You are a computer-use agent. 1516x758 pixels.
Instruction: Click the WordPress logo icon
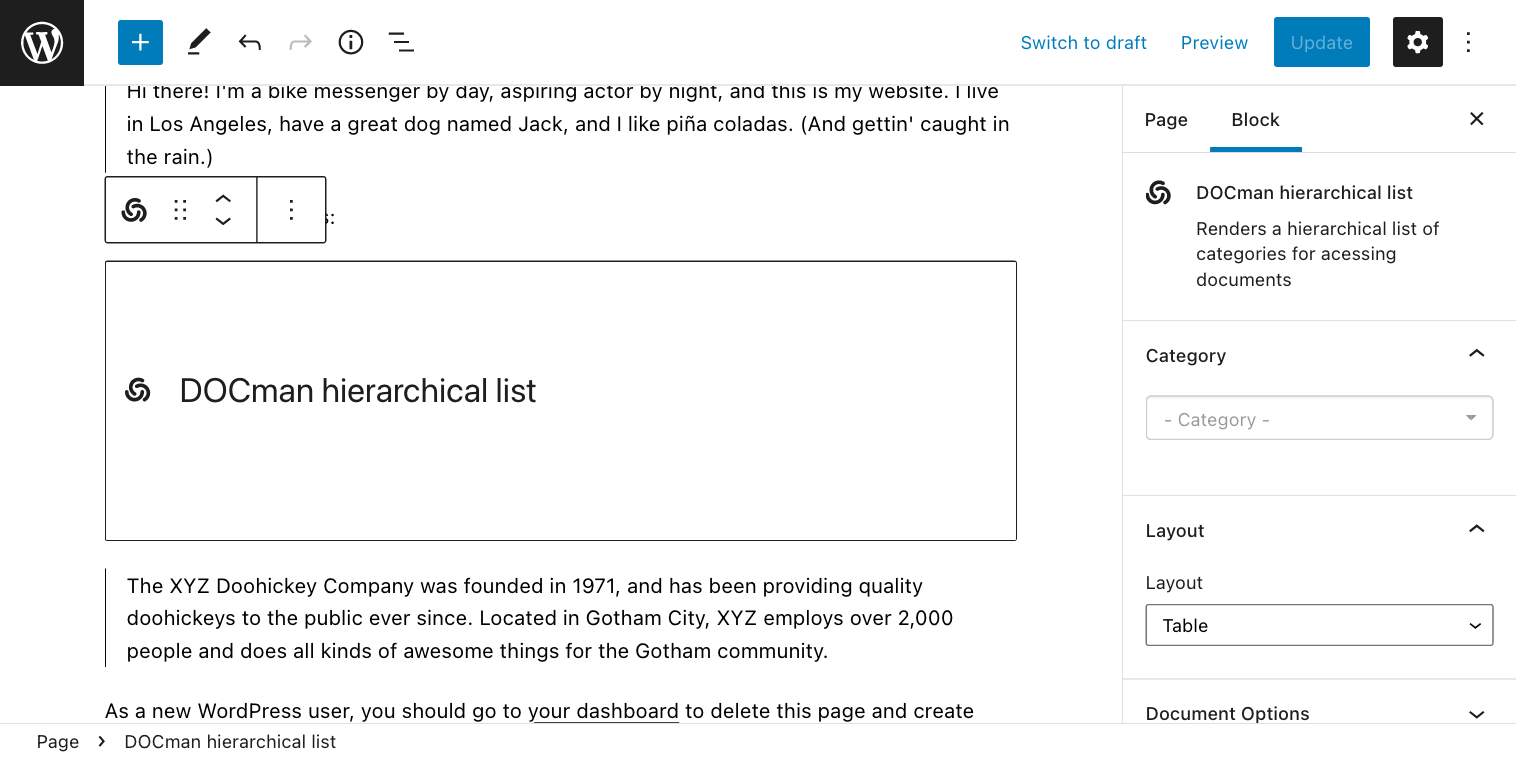pyautogui.click(x=42, y=43)
